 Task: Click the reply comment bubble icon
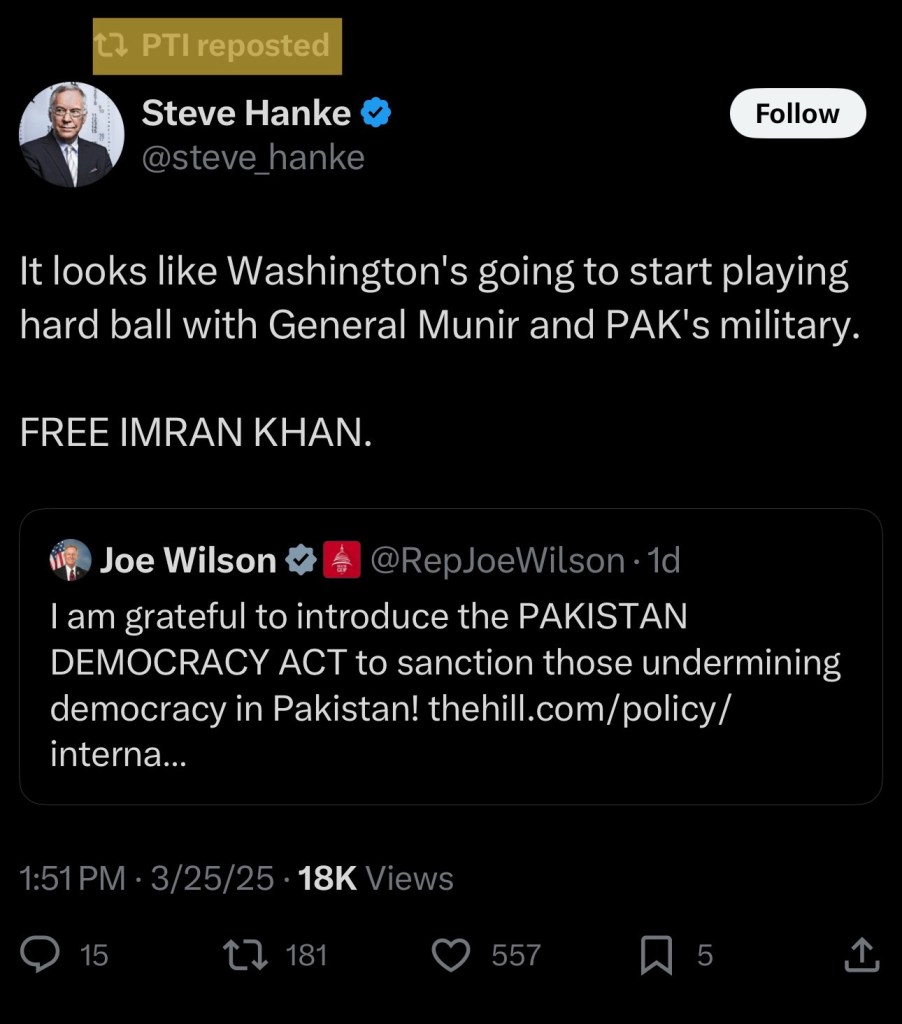point(40,956)
